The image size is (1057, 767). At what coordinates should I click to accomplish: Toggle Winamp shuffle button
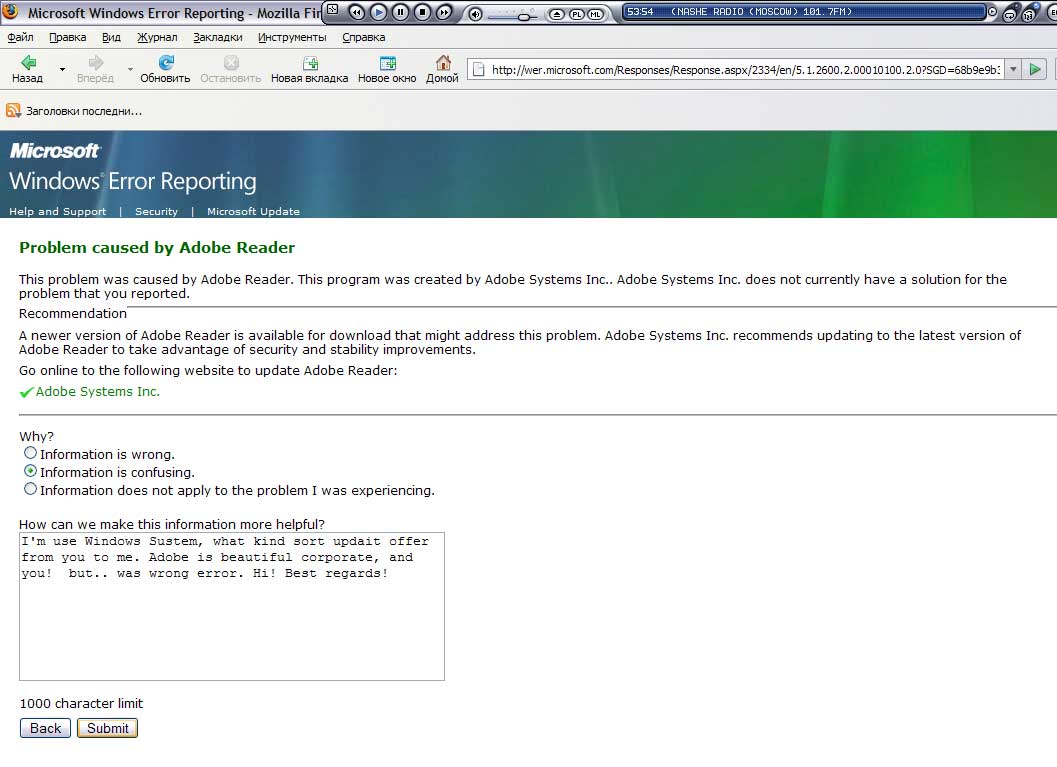point(1029,14)
